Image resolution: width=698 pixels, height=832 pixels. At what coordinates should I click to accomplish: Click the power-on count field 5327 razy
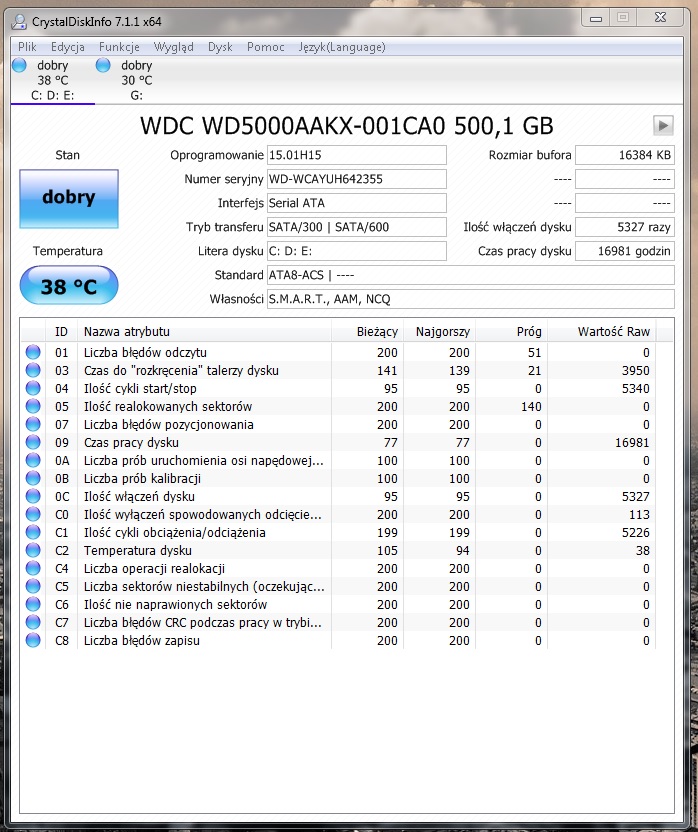click(x=625, y=227)
